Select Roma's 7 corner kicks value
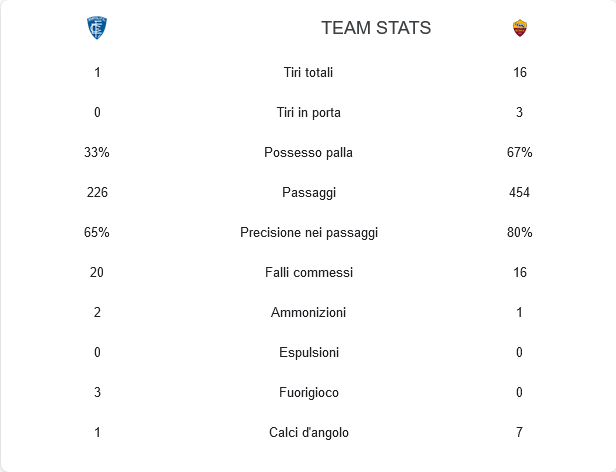This screenshot has height=472, width=616. [x=519, y=432]
